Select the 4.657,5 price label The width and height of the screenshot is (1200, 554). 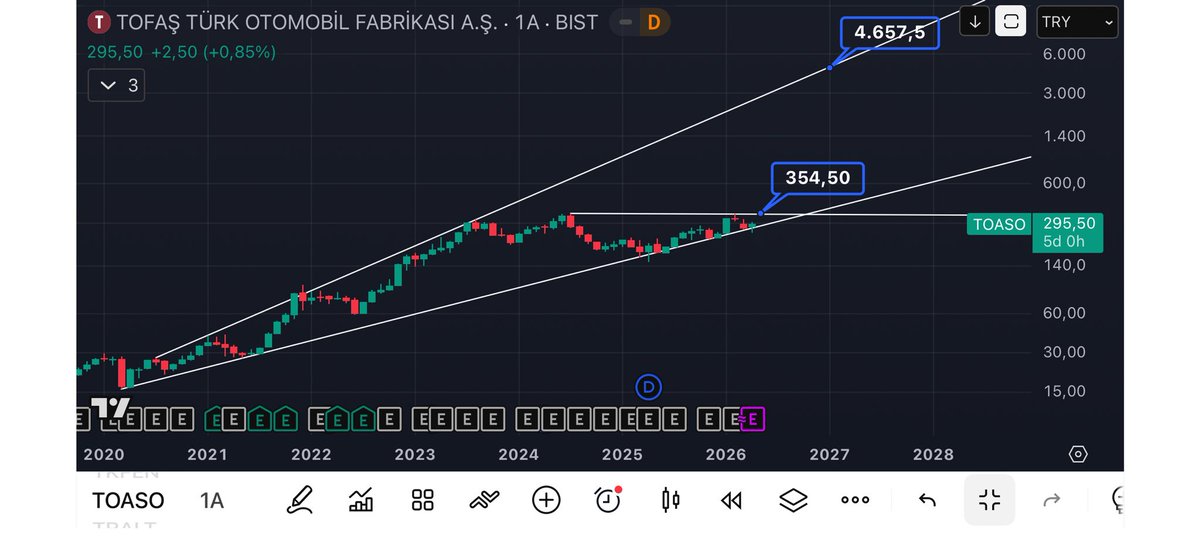tap(890, 32)
